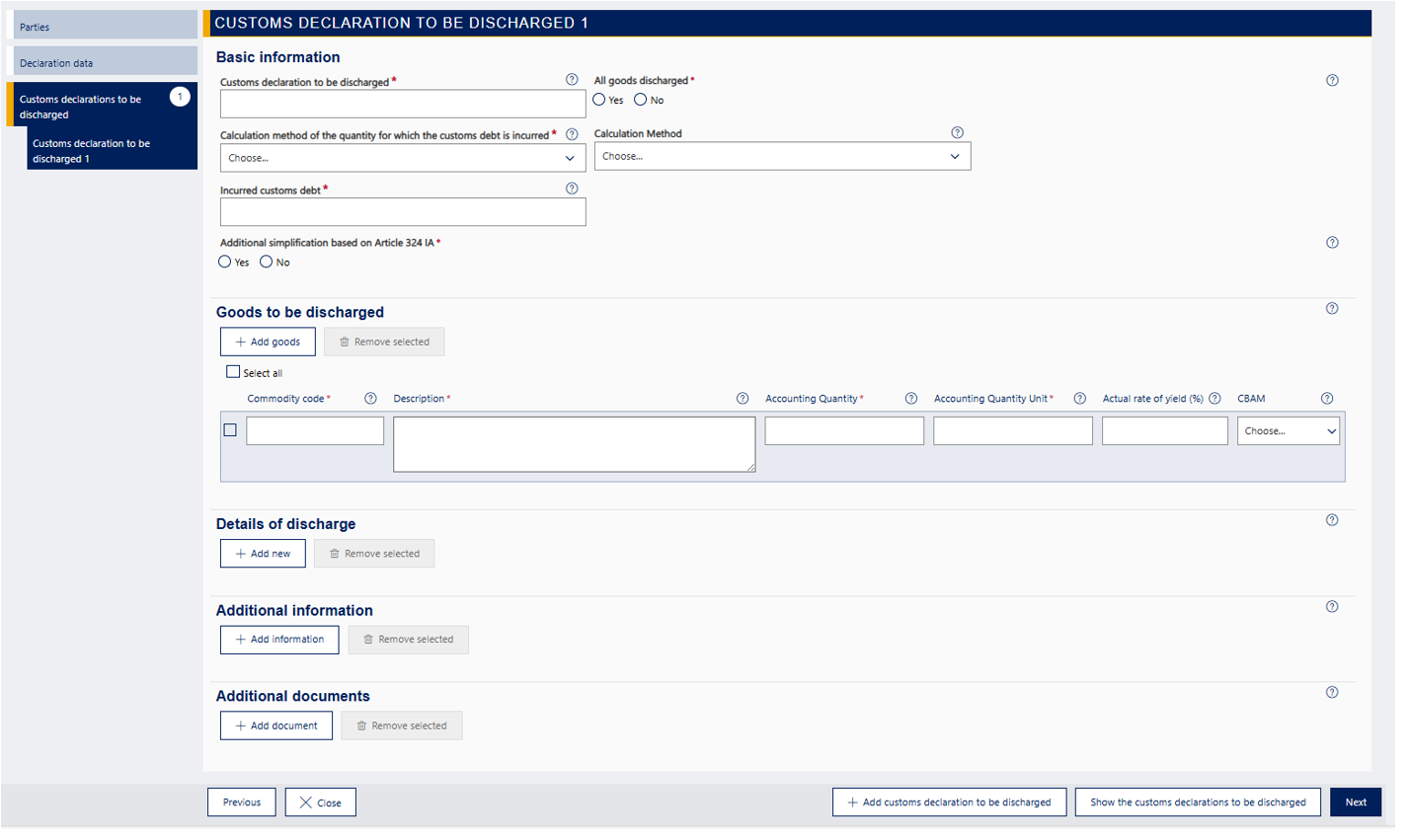Screen dimensions: 1411x840
Task: Show help for Goods to be discharged section
Action: point(1332,309)
